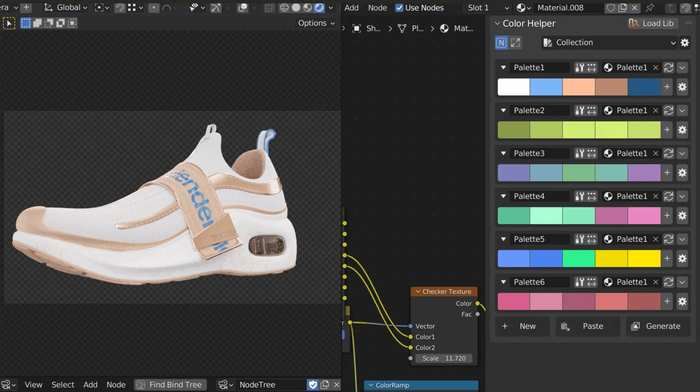Toggle viewport overlays button
This screenshot has width=700, height=392.
click(242, 8)
